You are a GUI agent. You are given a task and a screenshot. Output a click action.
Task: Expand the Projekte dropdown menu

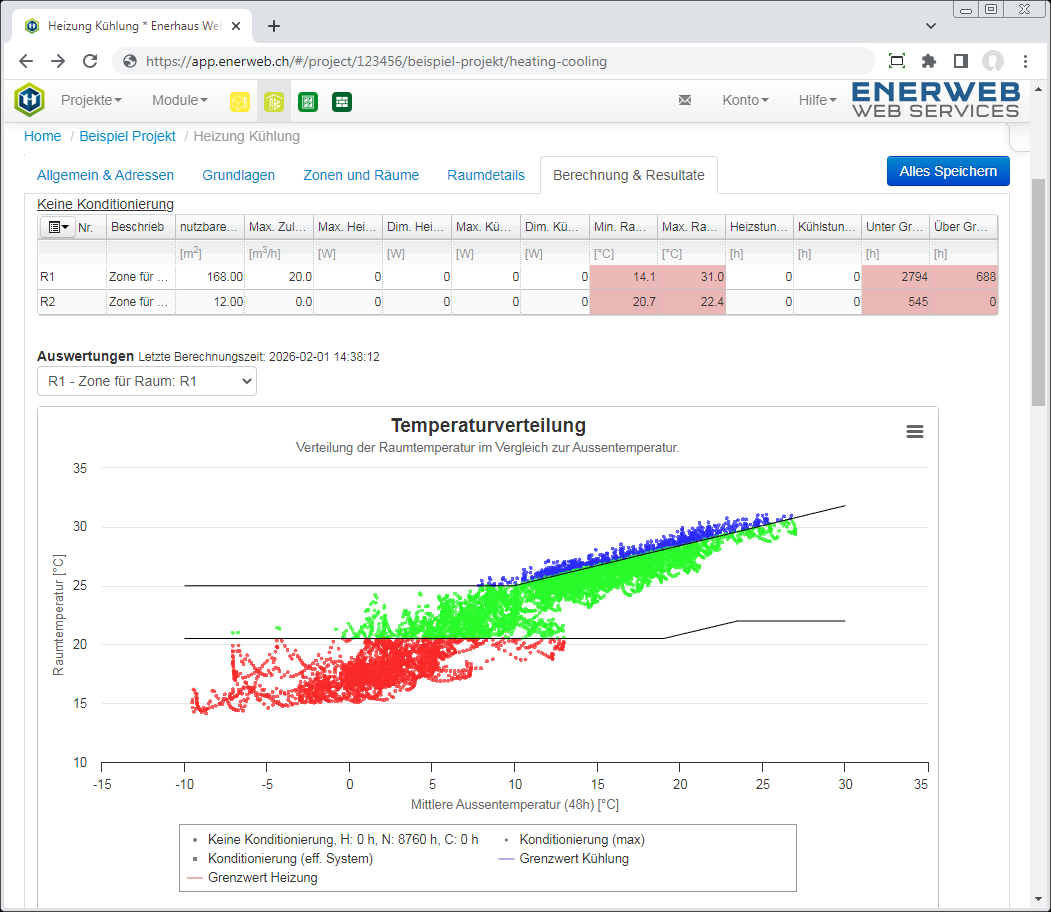[91, 100]
